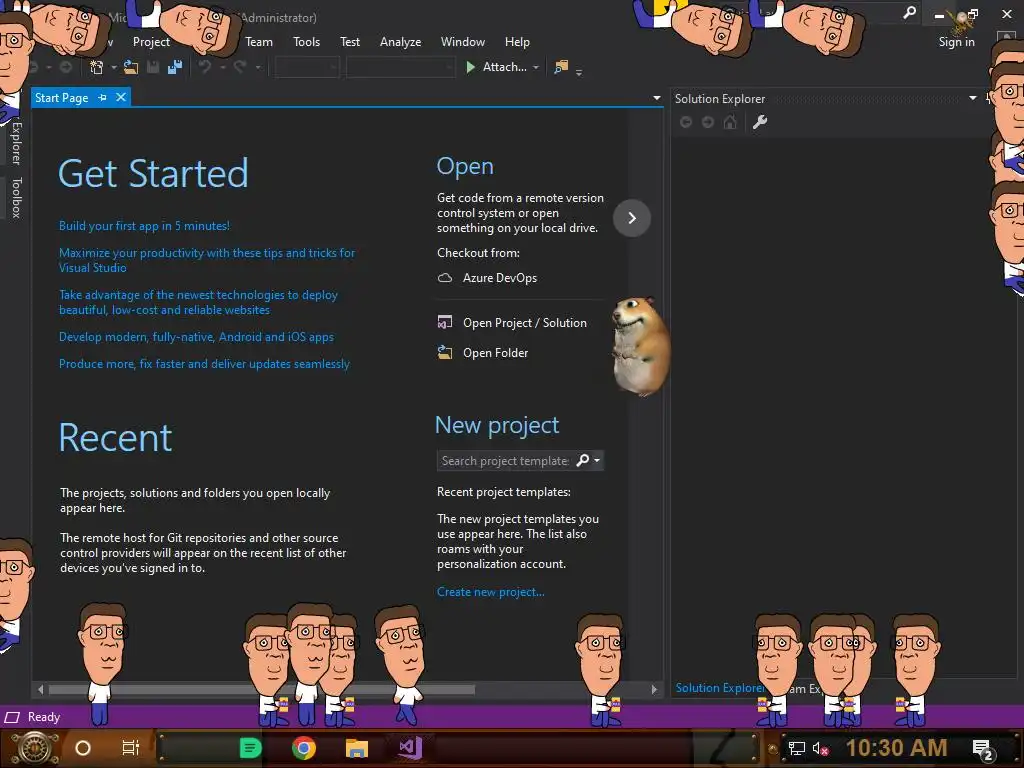Open the collapsed Toolbox side tab

(16, 197)
